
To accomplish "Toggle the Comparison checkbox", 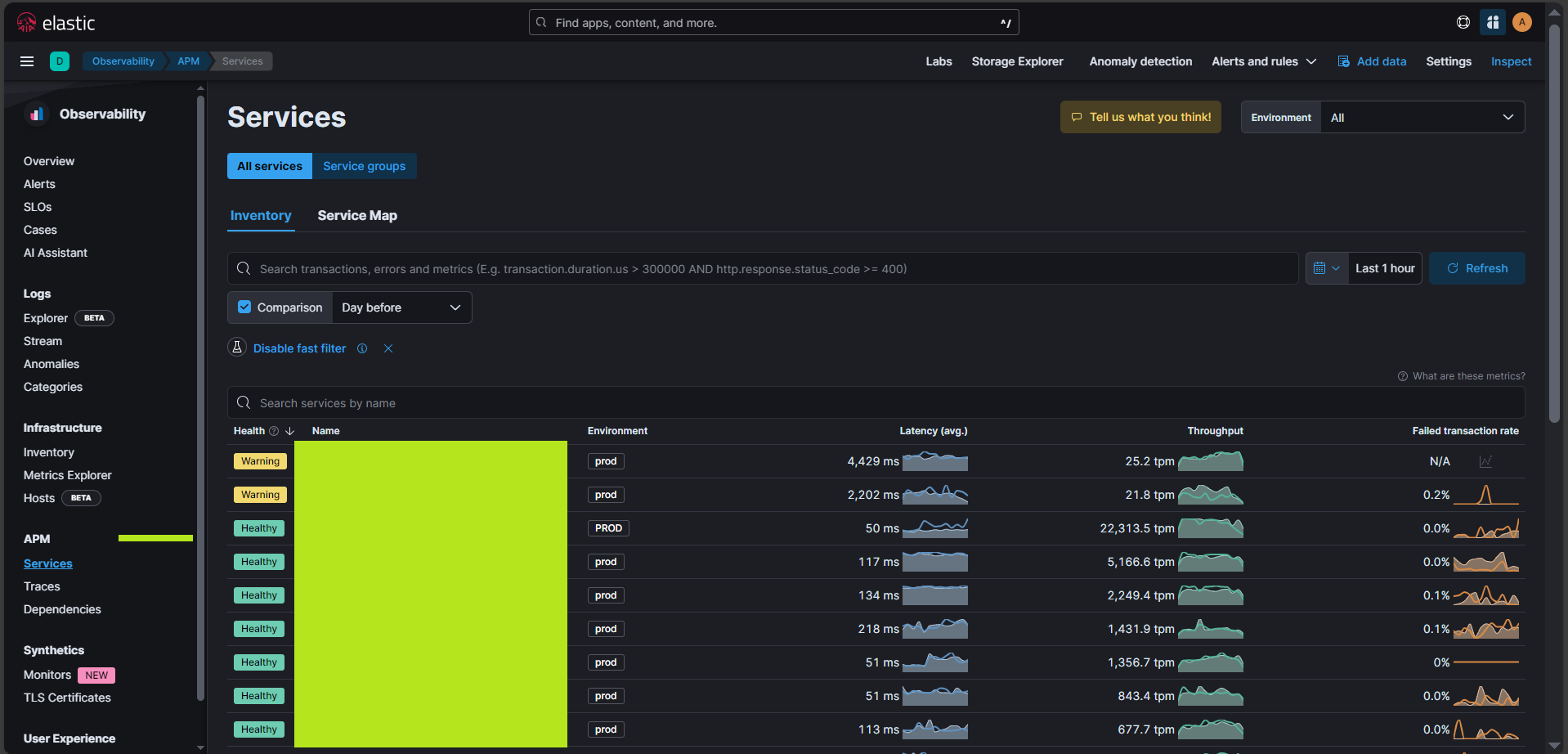I will click(x=244, y=307).
